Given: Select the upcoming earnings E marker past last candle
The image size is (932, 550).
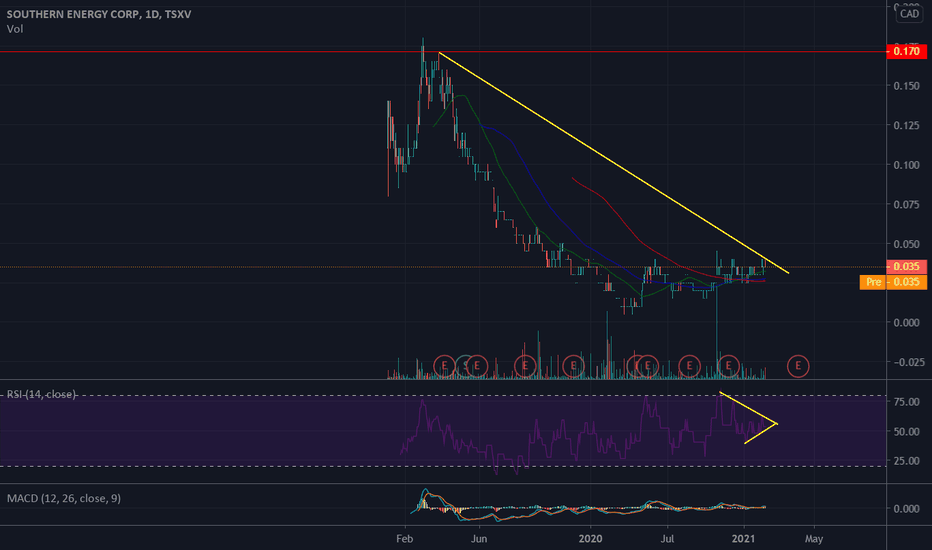Looking at the screenshot, I should click(x=798, y=366).
